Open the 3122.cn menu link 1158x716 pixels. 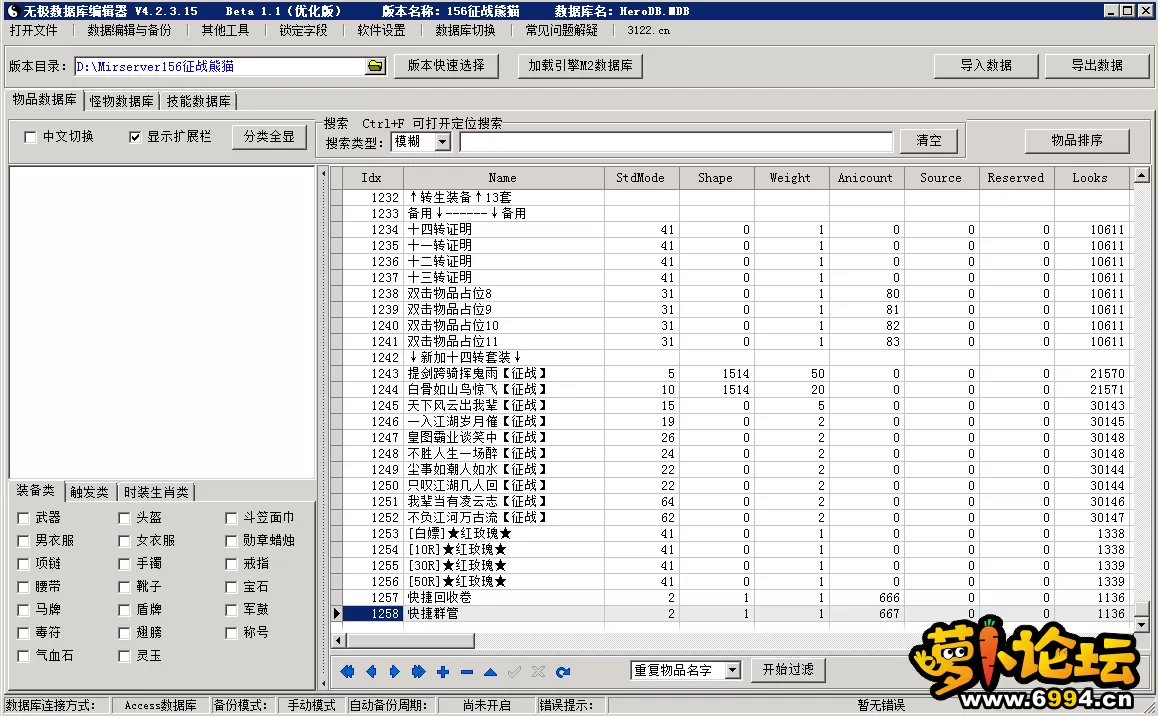pos(648,30)
